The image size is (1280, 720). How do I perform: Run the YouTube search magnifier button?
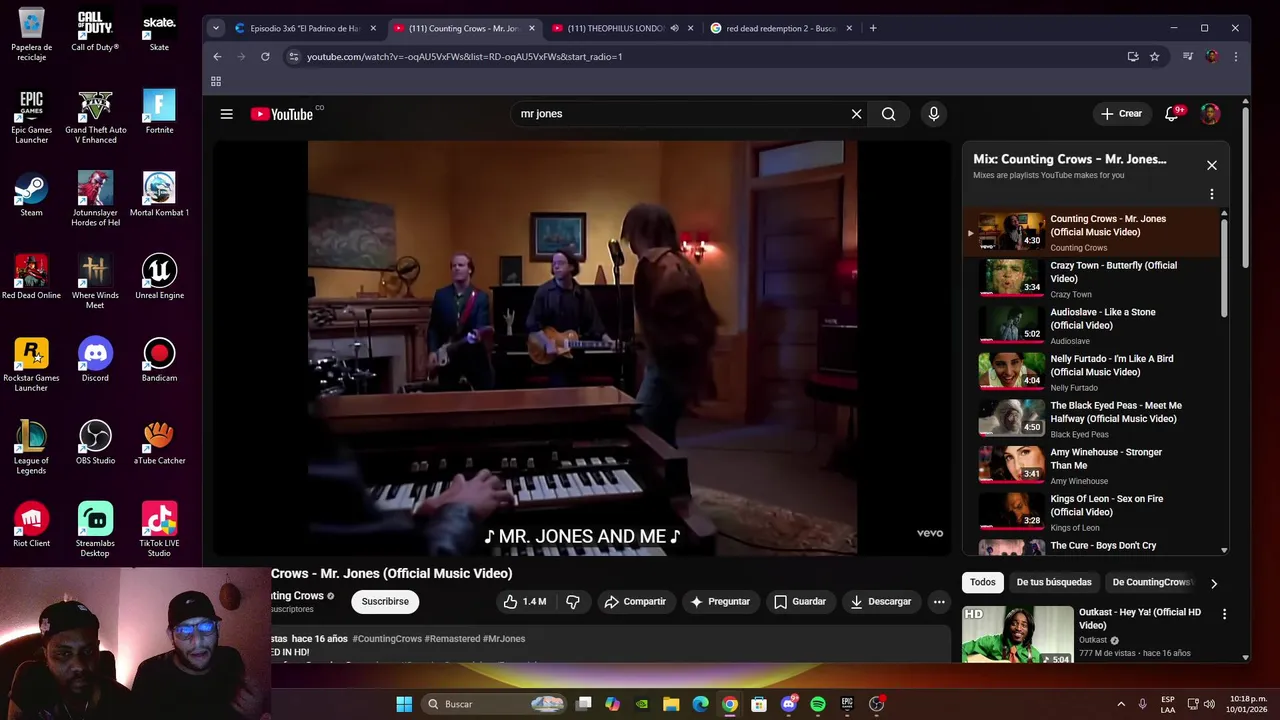(x=888, y=114)
